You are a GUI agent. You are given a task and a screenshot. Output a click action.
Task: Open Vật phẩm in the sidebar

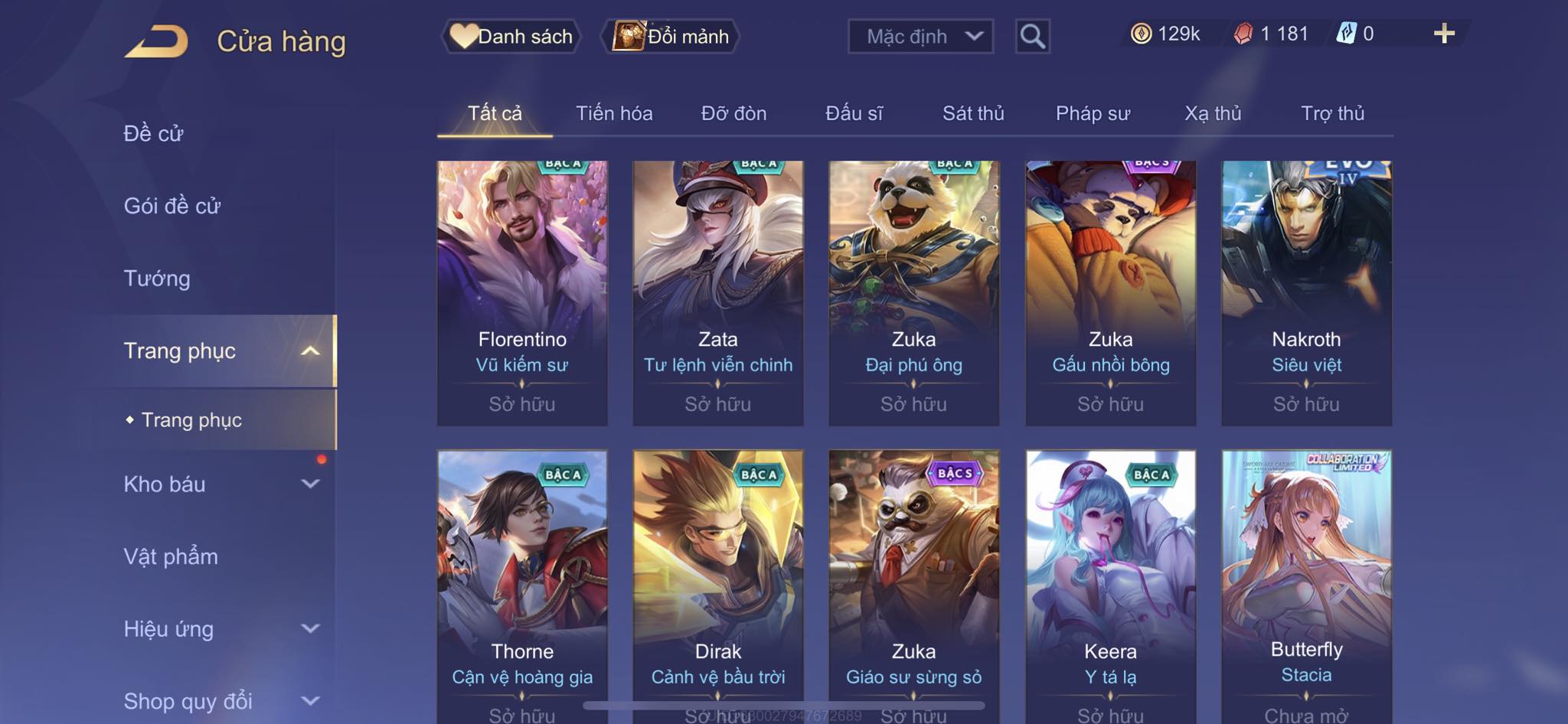[x=171, y=556]
